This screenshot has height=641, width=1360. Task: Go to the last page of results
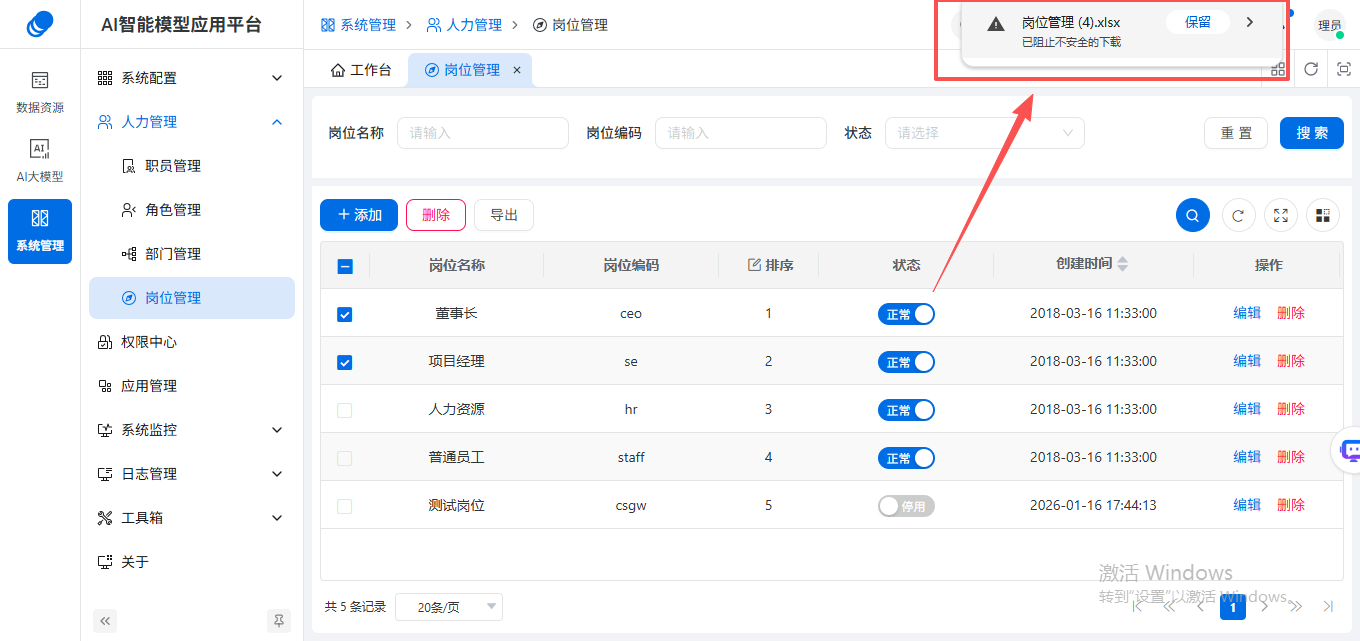1328,606
